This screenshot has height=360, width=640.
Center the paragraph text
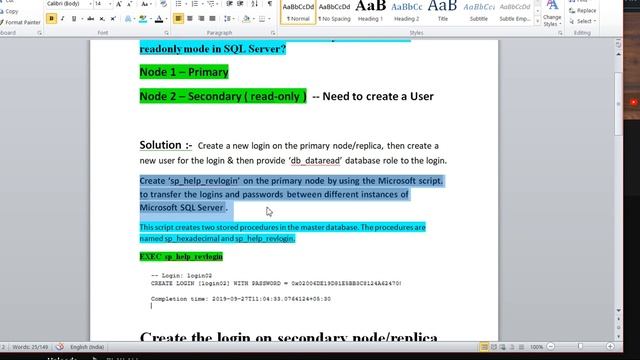190,19
